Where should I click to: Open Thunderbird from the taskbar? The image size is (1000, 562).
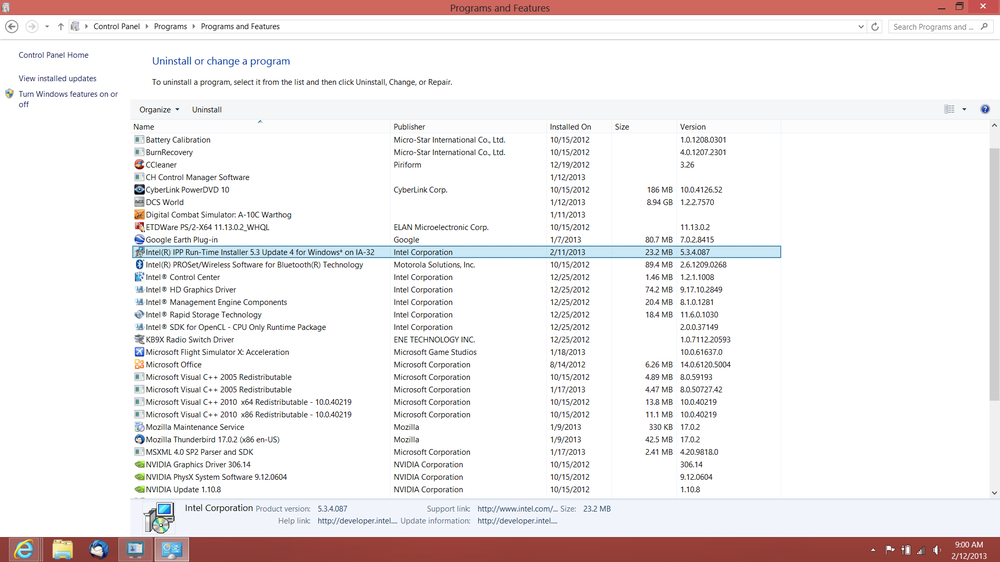pos(99,549)
